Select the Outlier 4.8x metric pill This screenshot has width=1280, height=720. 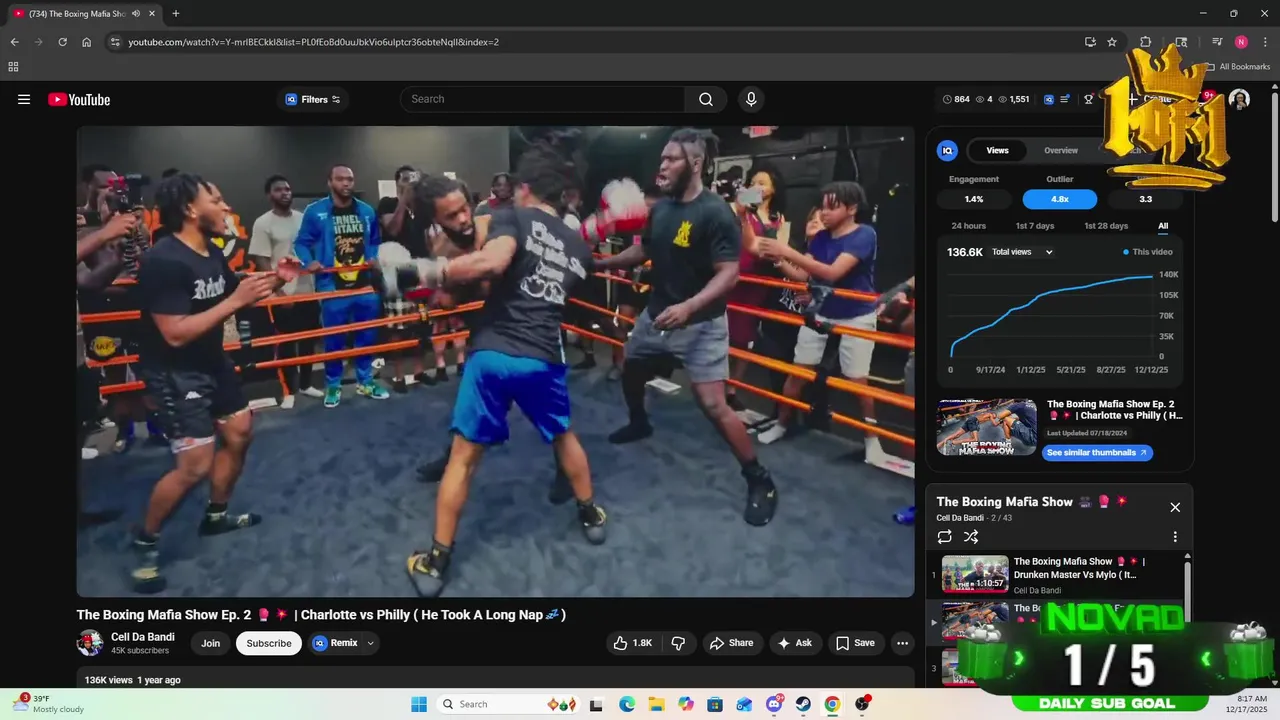tap(1060, 199)
